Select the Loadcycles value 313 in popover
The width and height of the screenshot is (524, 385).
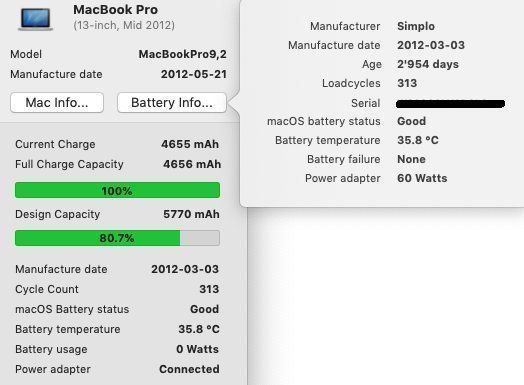(407, 83)
